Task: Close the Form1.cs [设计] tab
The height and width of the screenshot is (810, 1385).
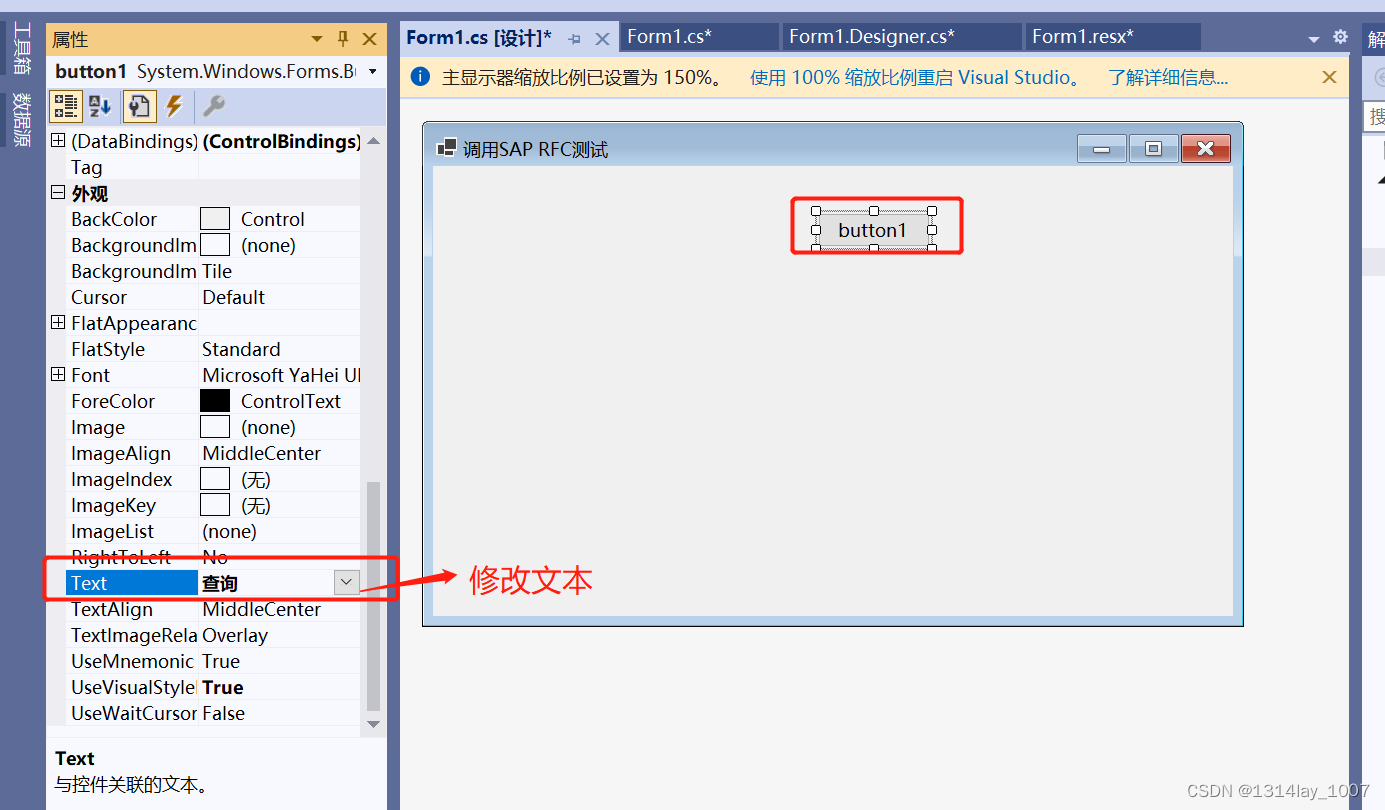Action: (x=602, y=39)
